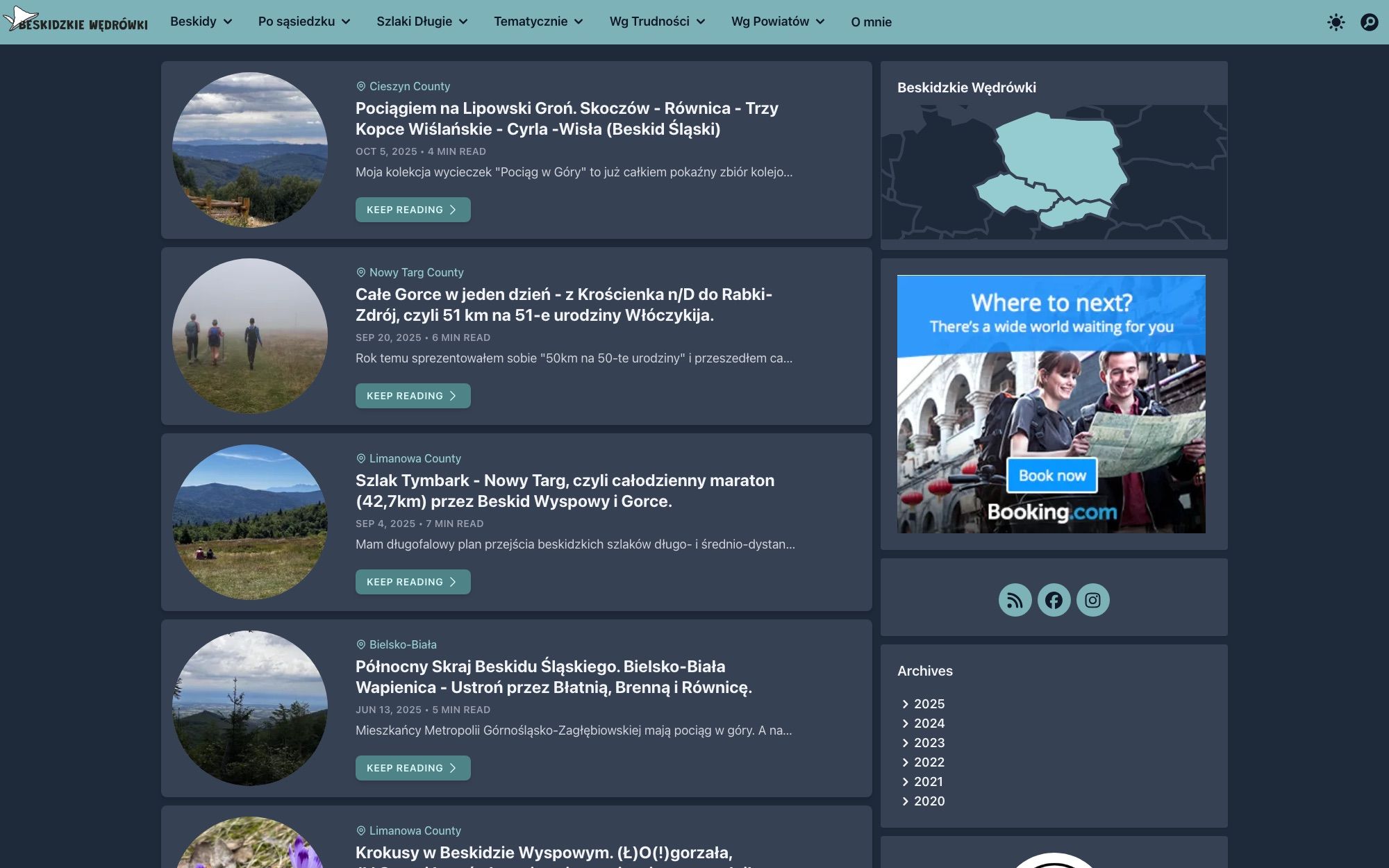This screenshot has width=1389, height=868.
Task: Click the Beskidzkie Wędrówki site logo
Action: tap(76, 21)
